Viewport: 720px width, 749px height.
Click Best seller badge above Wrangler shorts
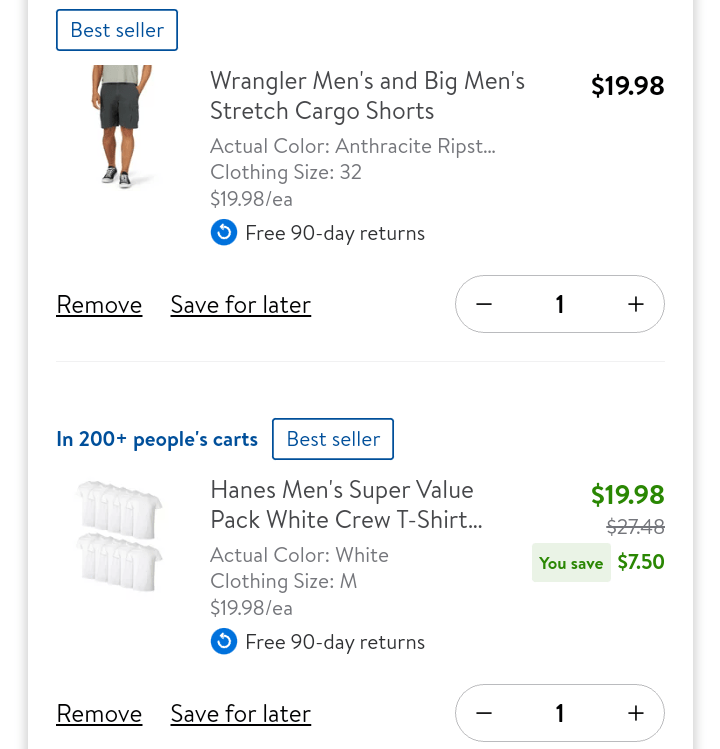117,30
